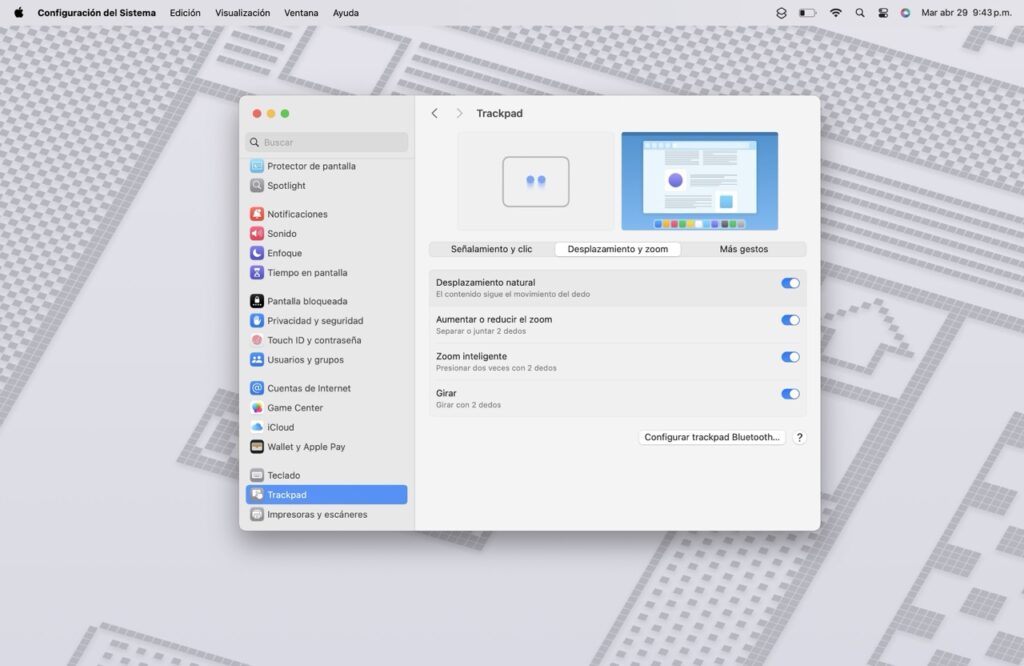Click the trackpad gesture preview thumbnail
1024x666 pixels.
point(536,181)
